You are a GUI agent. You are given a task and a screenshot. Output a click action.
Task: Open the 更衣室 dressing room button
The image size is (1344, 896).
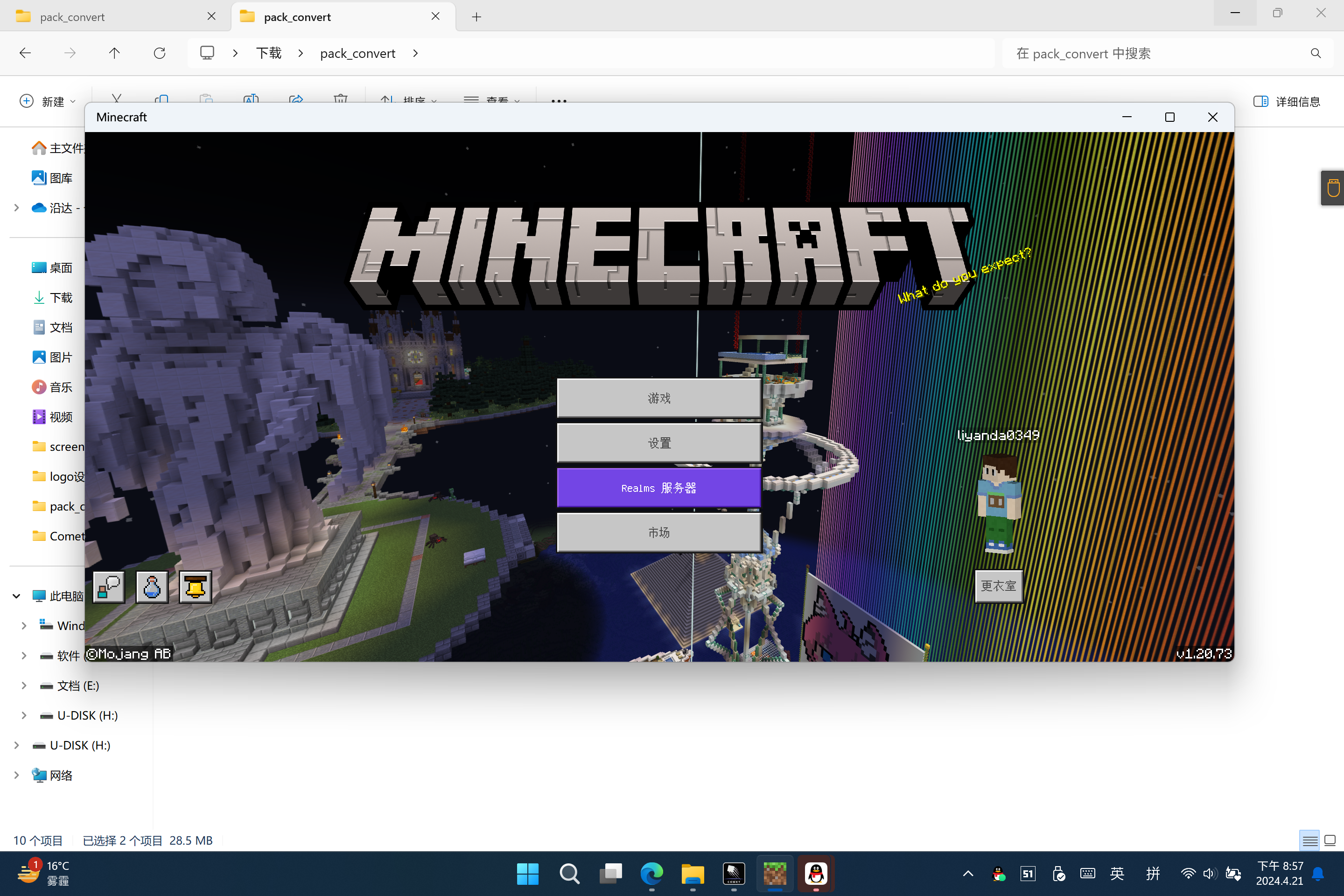pos(998,586)
